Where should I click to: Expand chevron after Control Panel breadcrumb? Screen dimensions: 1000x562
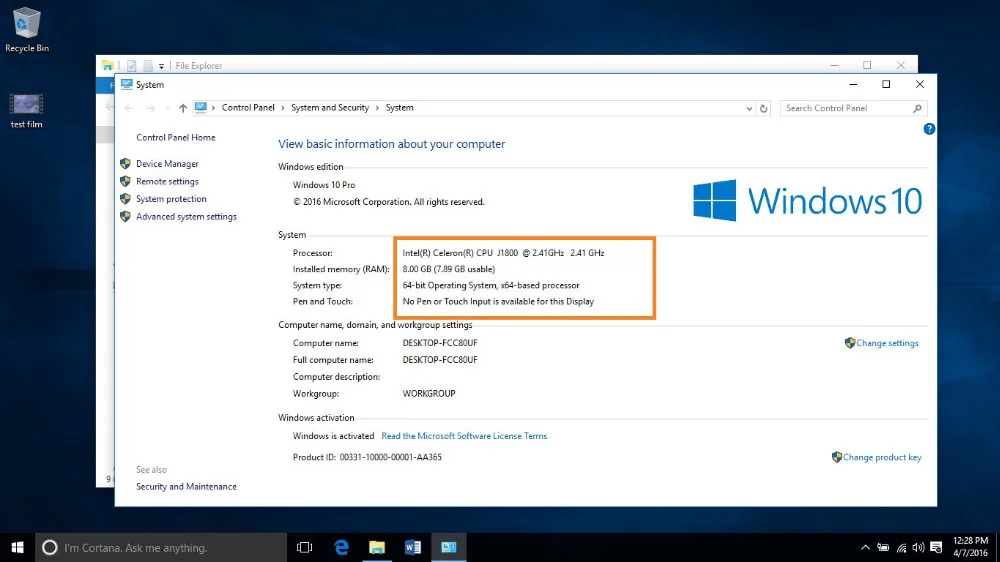(283, 108)
